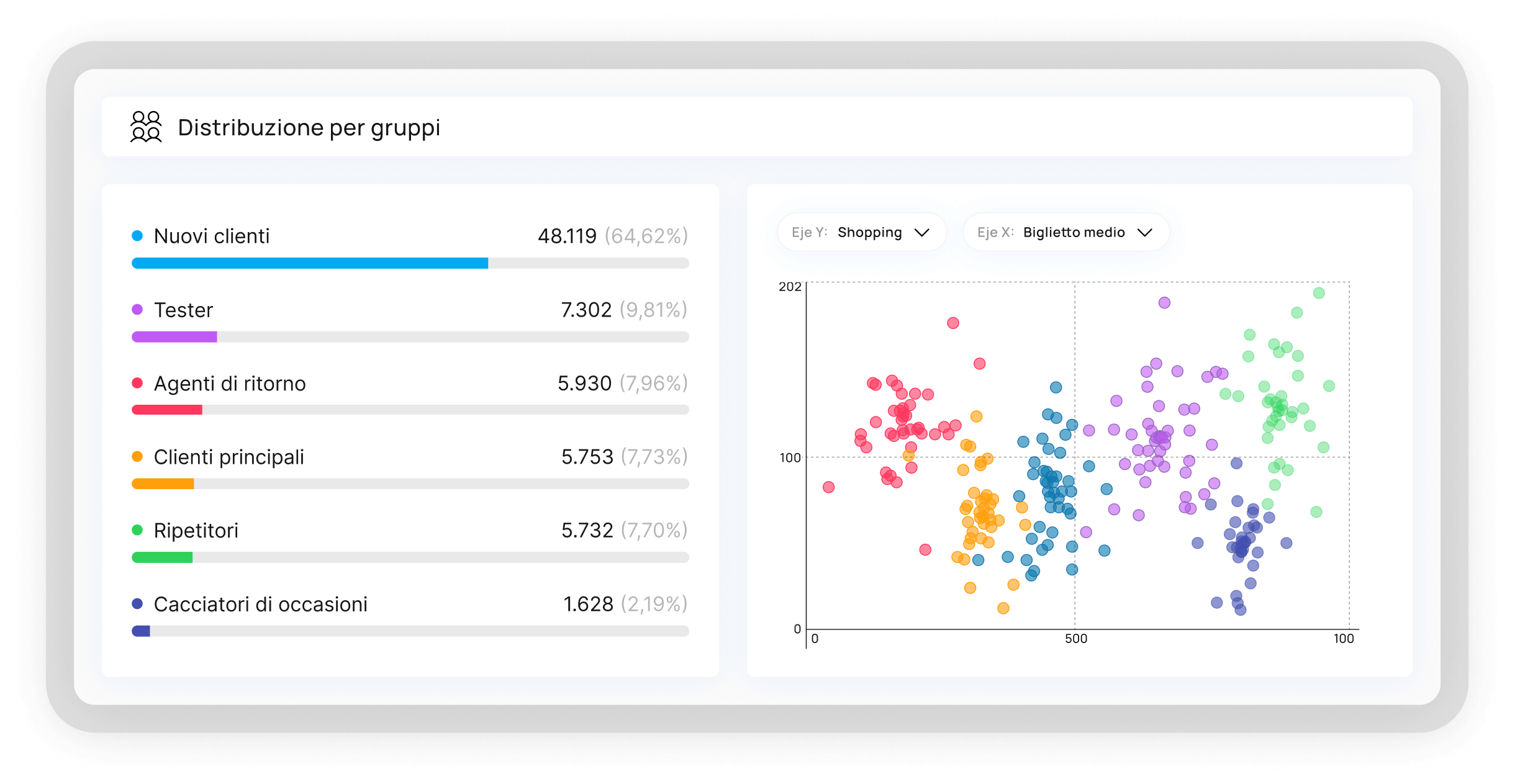Select the Tester group label
1515x784 pixels.
point(183,310)
